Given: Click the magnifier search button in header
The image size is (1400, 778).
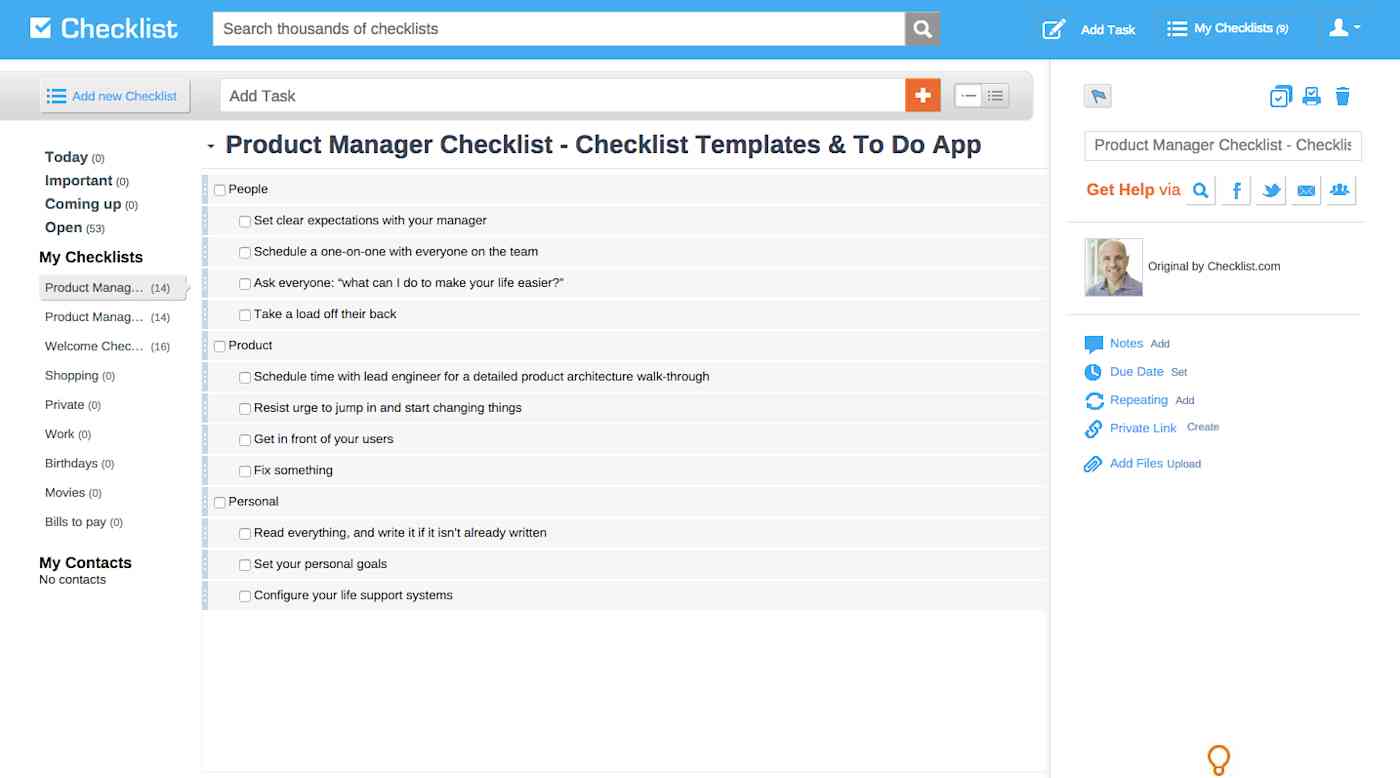Looking at the screenshot, I should pyautogui.click(x=922, y=29).
